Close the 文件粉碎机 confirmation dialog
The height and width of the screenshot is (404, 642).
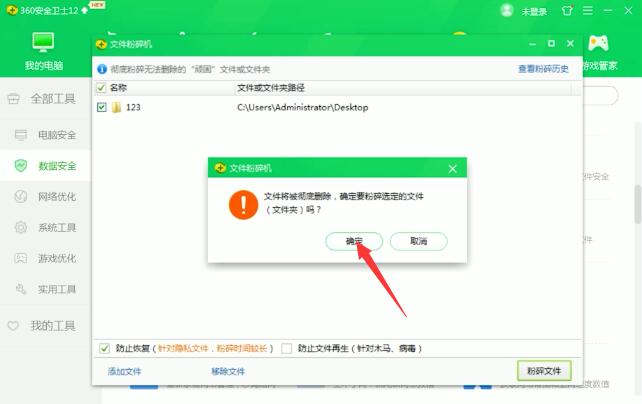click(452, 169)
